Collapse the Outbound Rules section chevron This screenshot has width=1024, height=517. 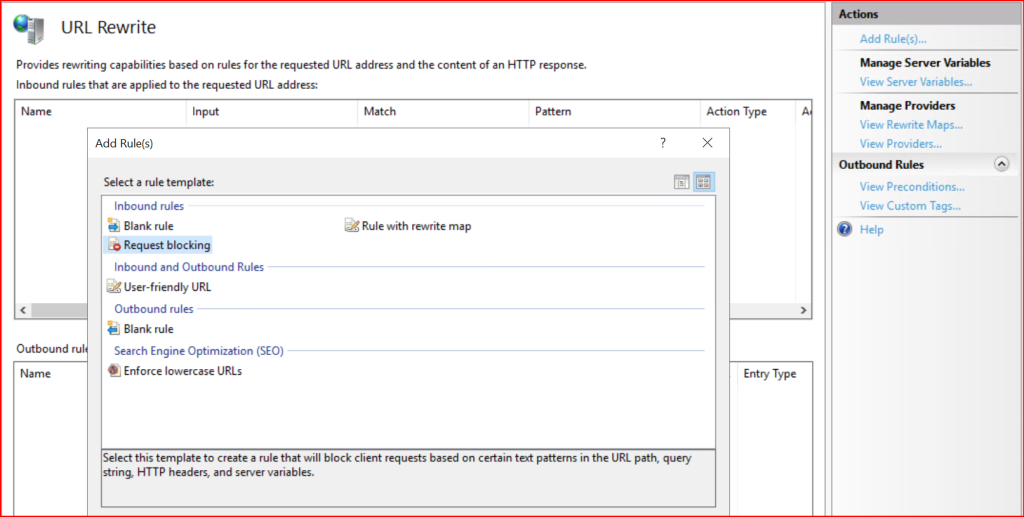tap(1001, 164)
